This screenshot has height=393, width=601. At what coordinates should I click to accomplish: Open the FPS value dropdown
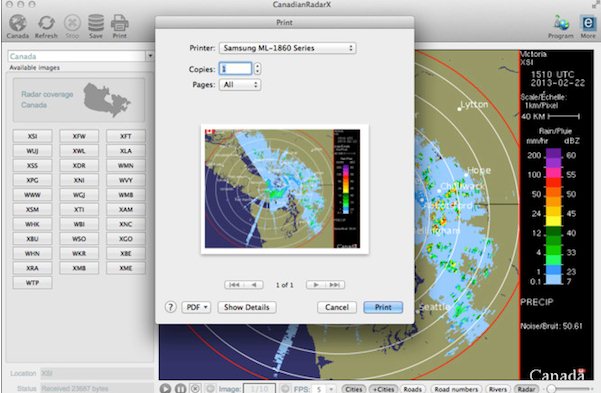[x=331, y=389]
